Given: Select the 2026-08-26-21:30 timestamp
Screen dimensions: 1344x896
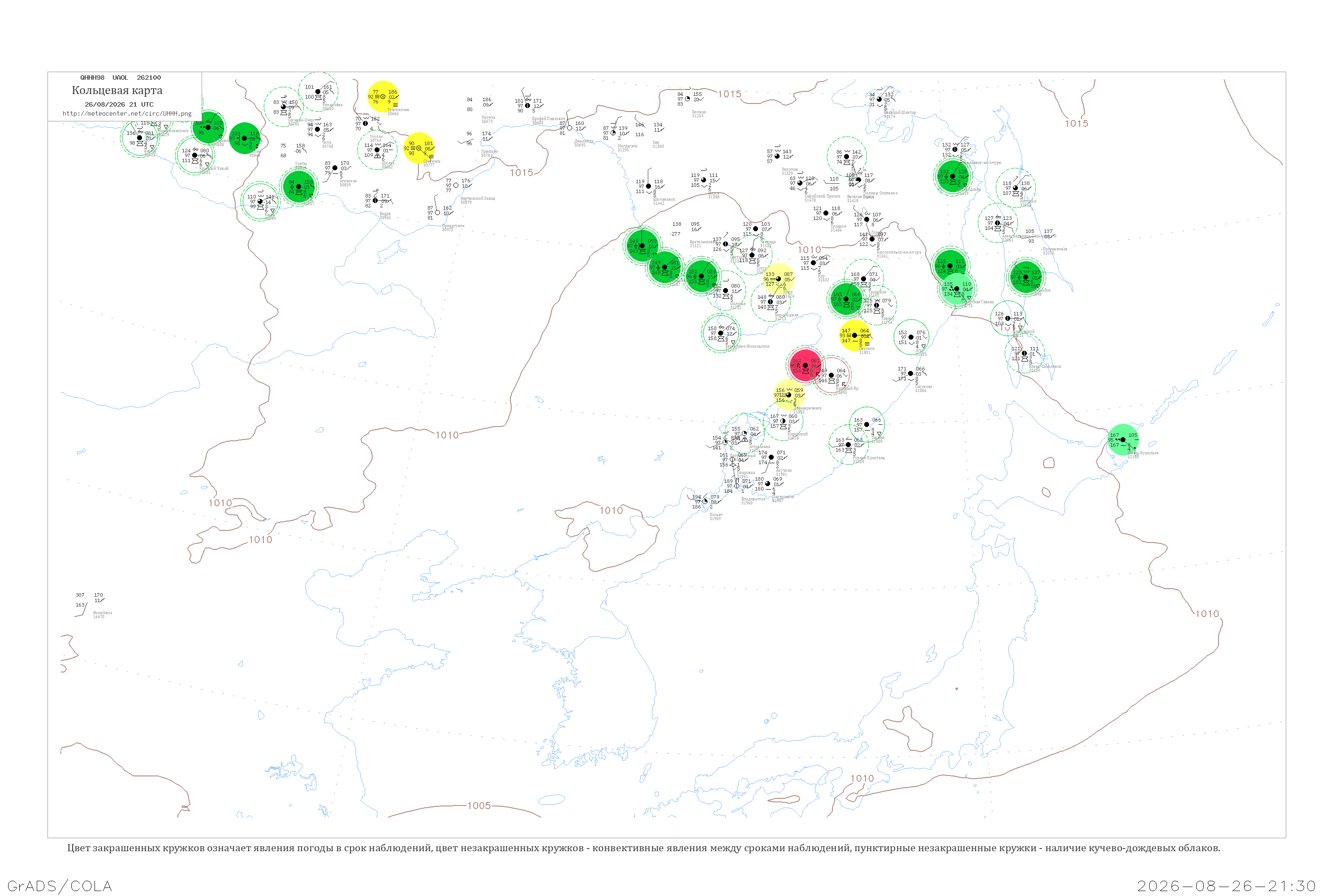Looking at the screenshot, I should pos(1226,886).
